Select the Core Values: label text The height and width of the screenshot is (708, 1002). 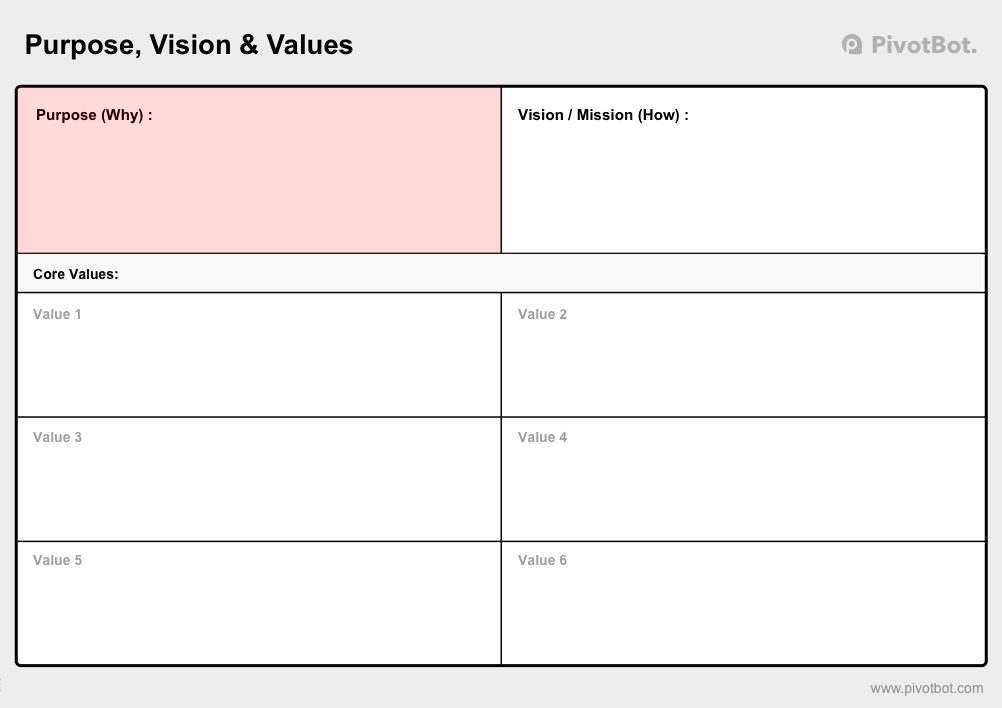(x=75, y=274)
